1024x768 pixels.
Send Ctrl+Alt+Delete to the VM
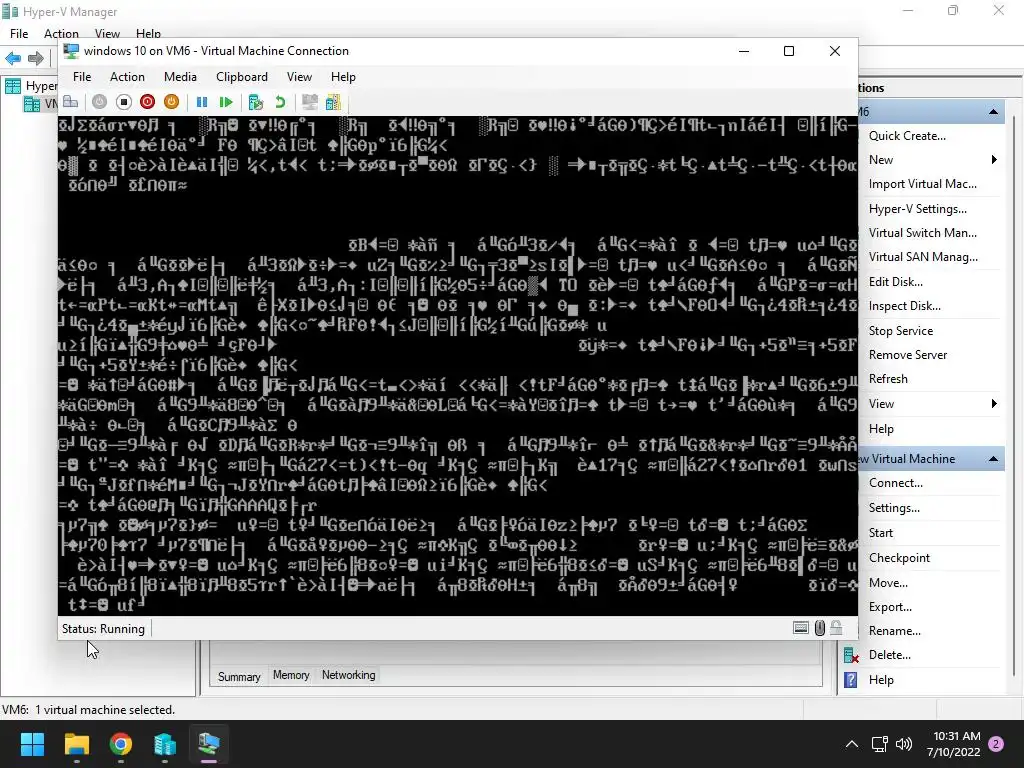71,102
